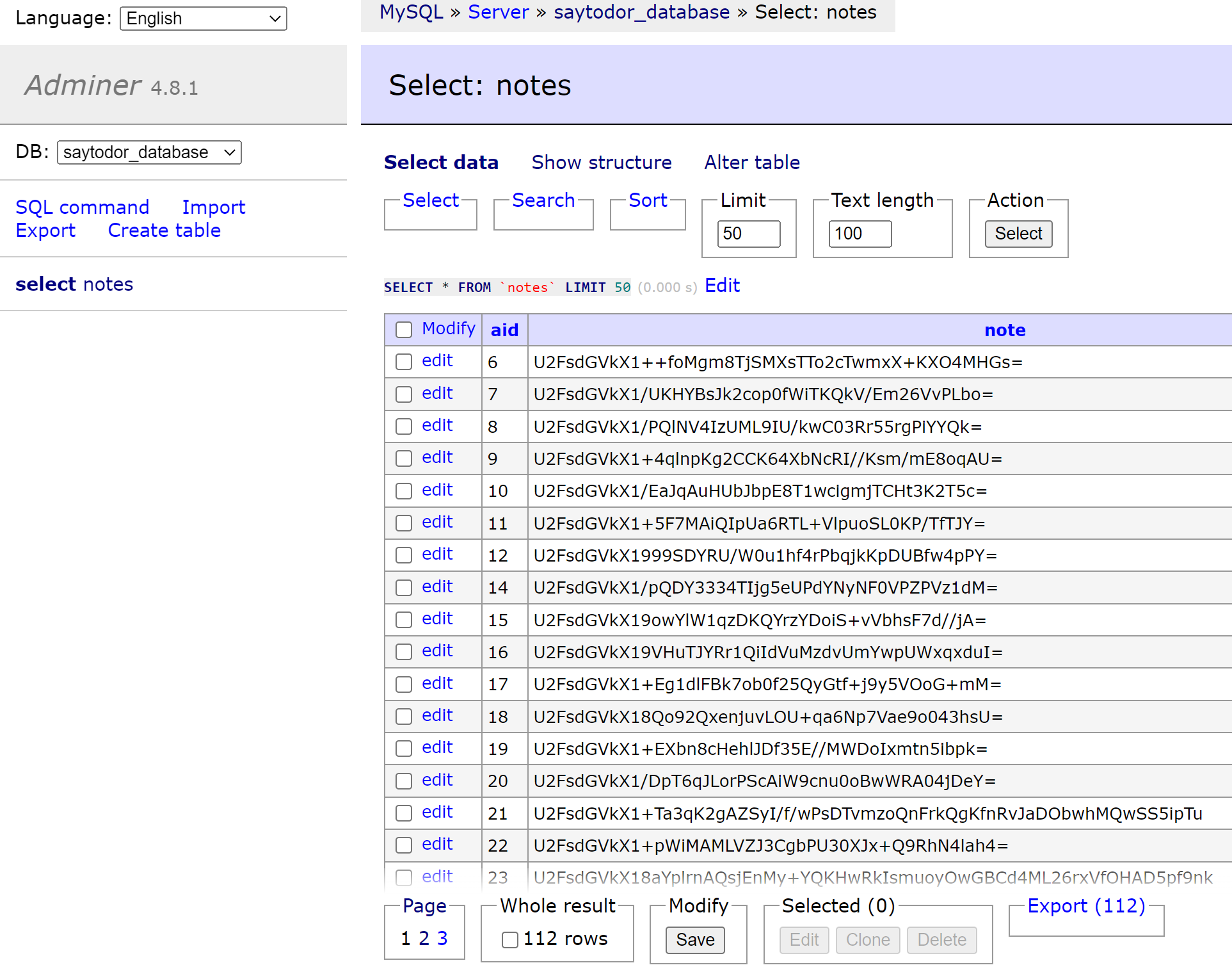
Task: Check the checkbox for row aid 6
Action: tap(403, 362)
